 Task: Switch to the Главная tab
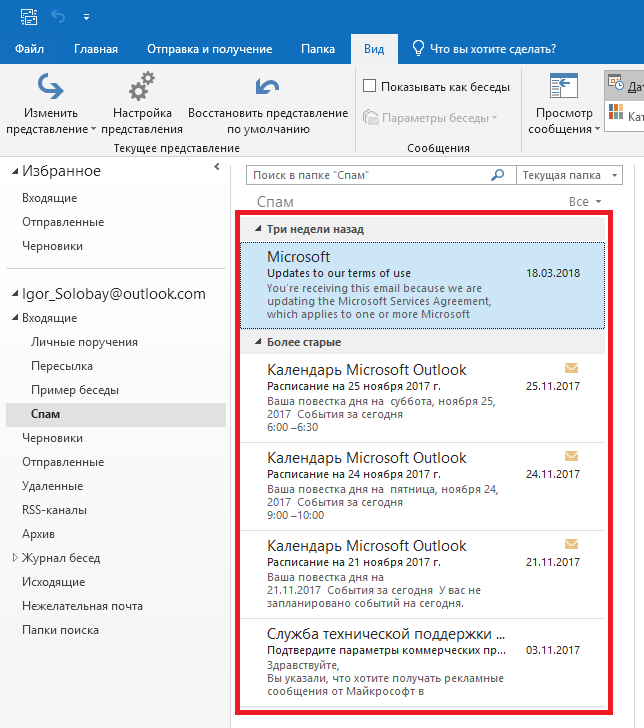coord(96,49)
